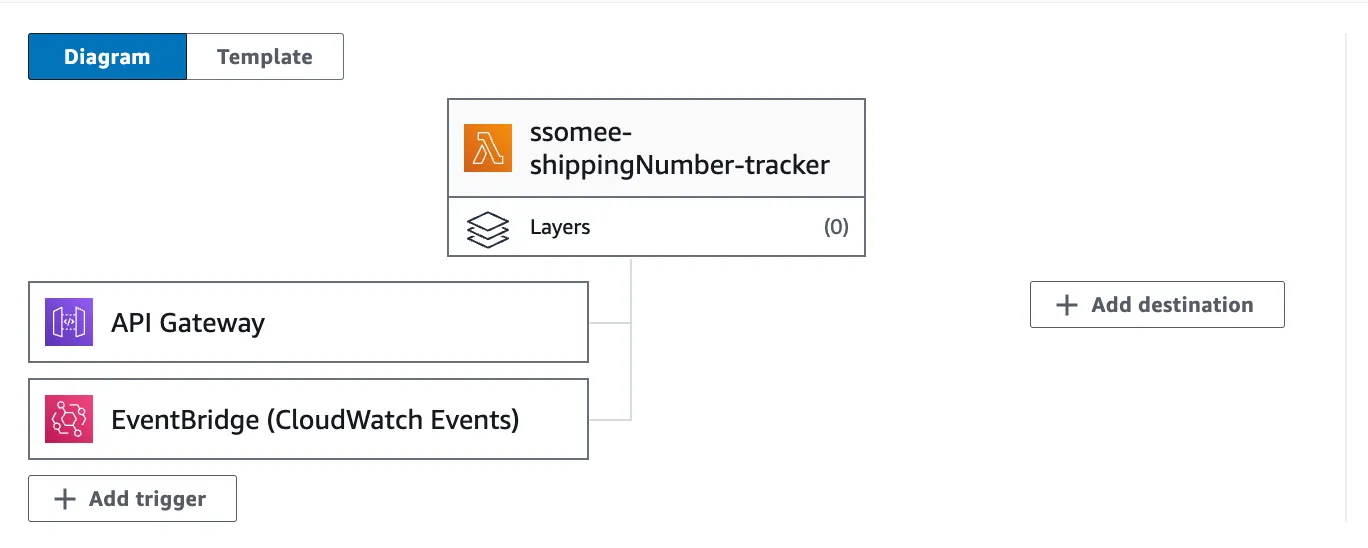Switch to the Diagram tab

[x=107, y=57]
